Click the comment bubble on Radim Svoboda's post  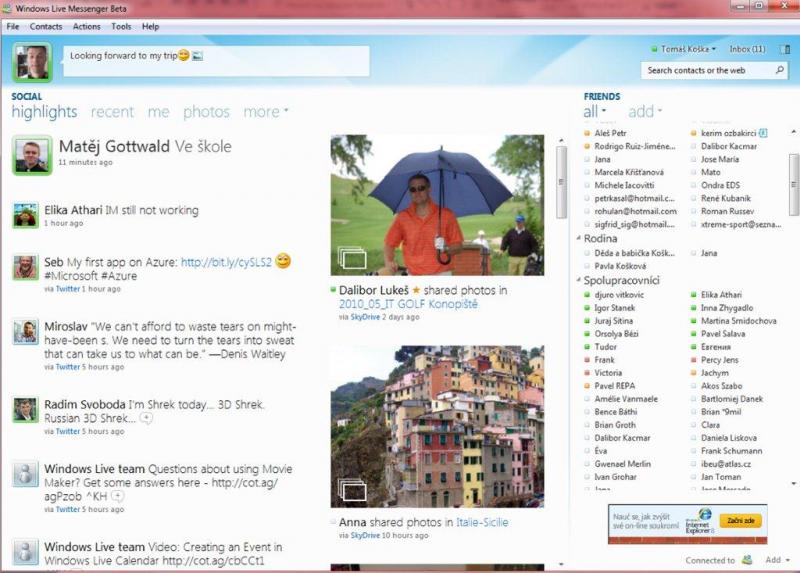tap(146, 418)
